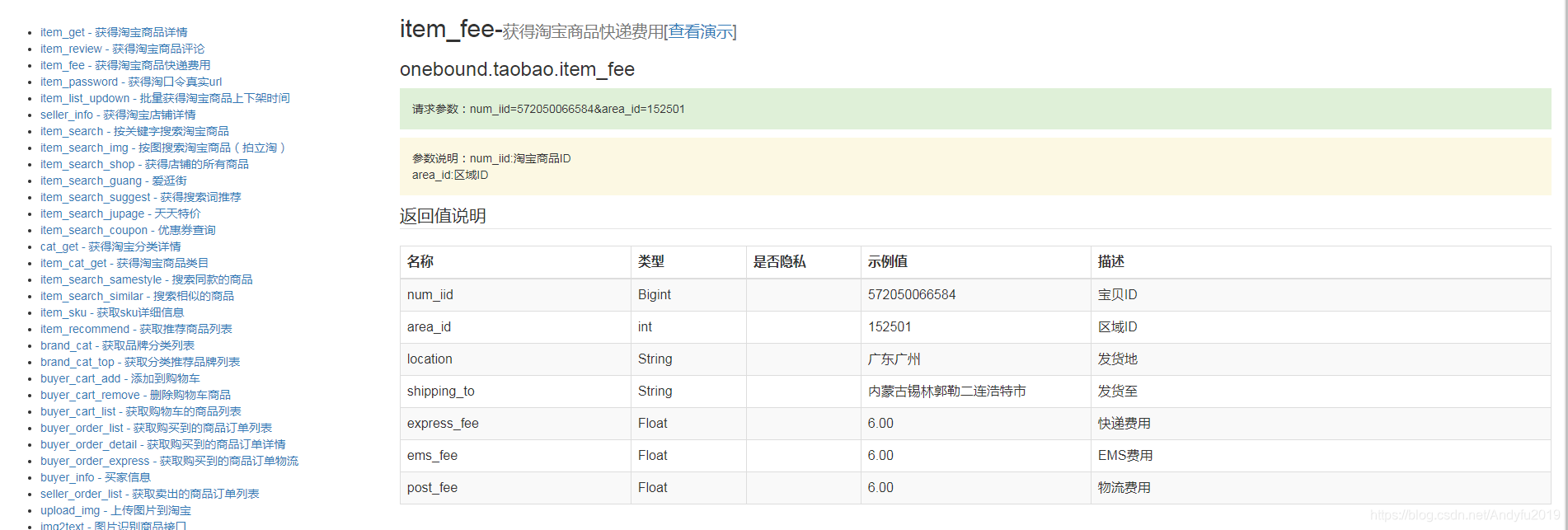Open the item_search_shop link

(144, 164)
